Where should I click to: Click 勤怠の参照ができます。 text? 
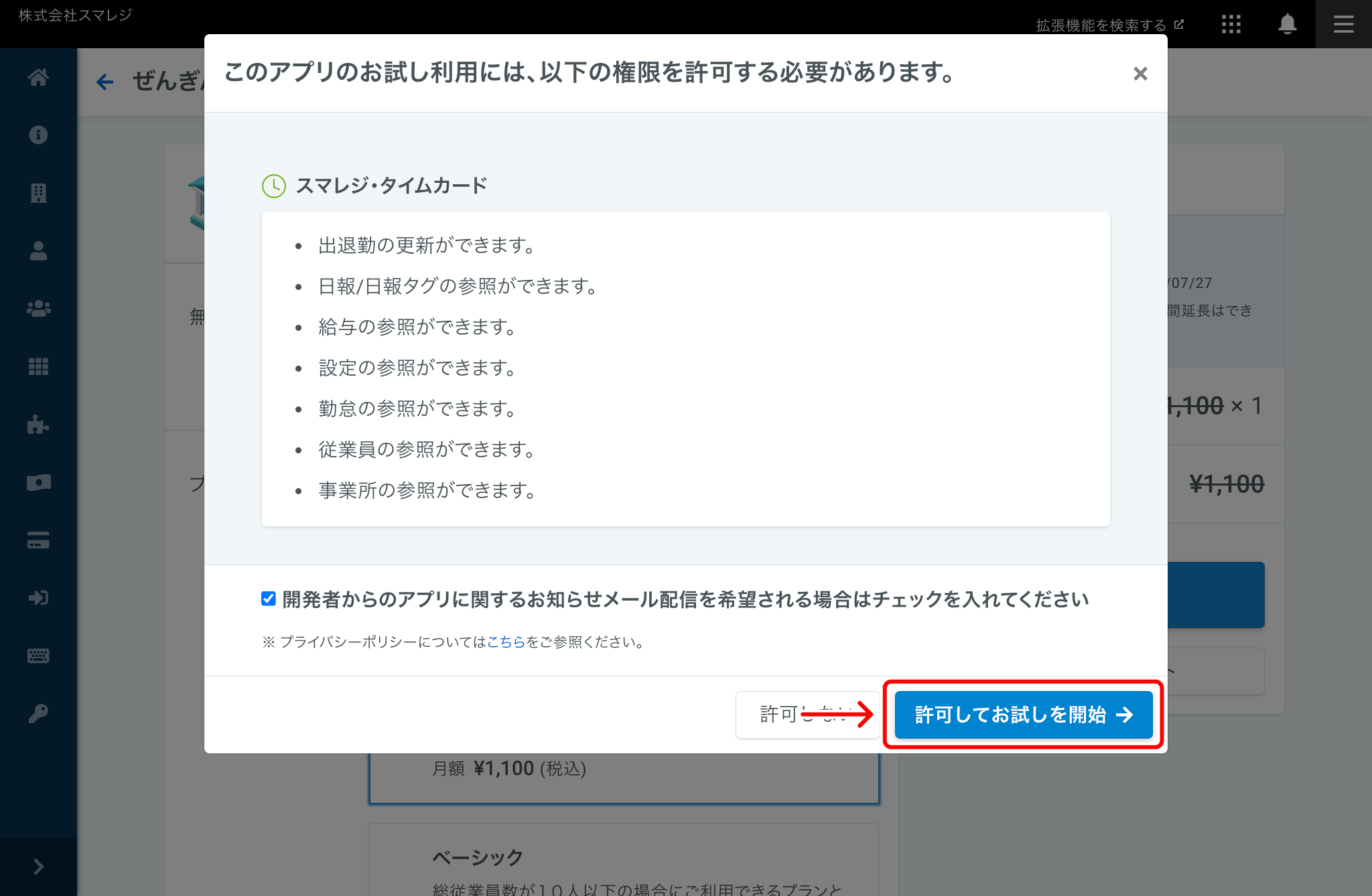point(418,408)
